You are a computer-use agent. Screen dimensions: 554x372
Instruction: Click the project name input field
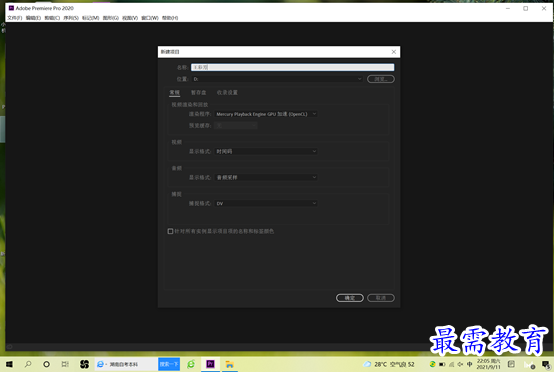click(293, 67)
